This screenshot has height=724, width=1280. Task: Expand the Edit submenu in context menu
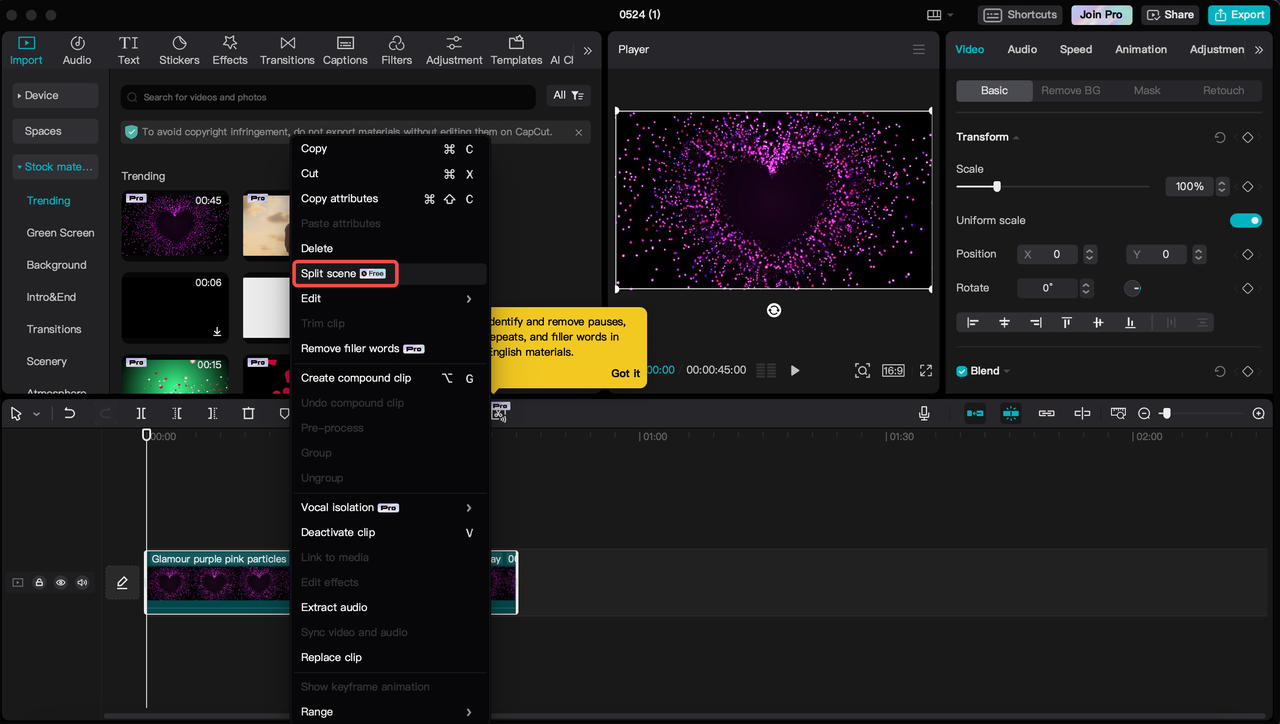pyautogui.click(x=389, y=298)
